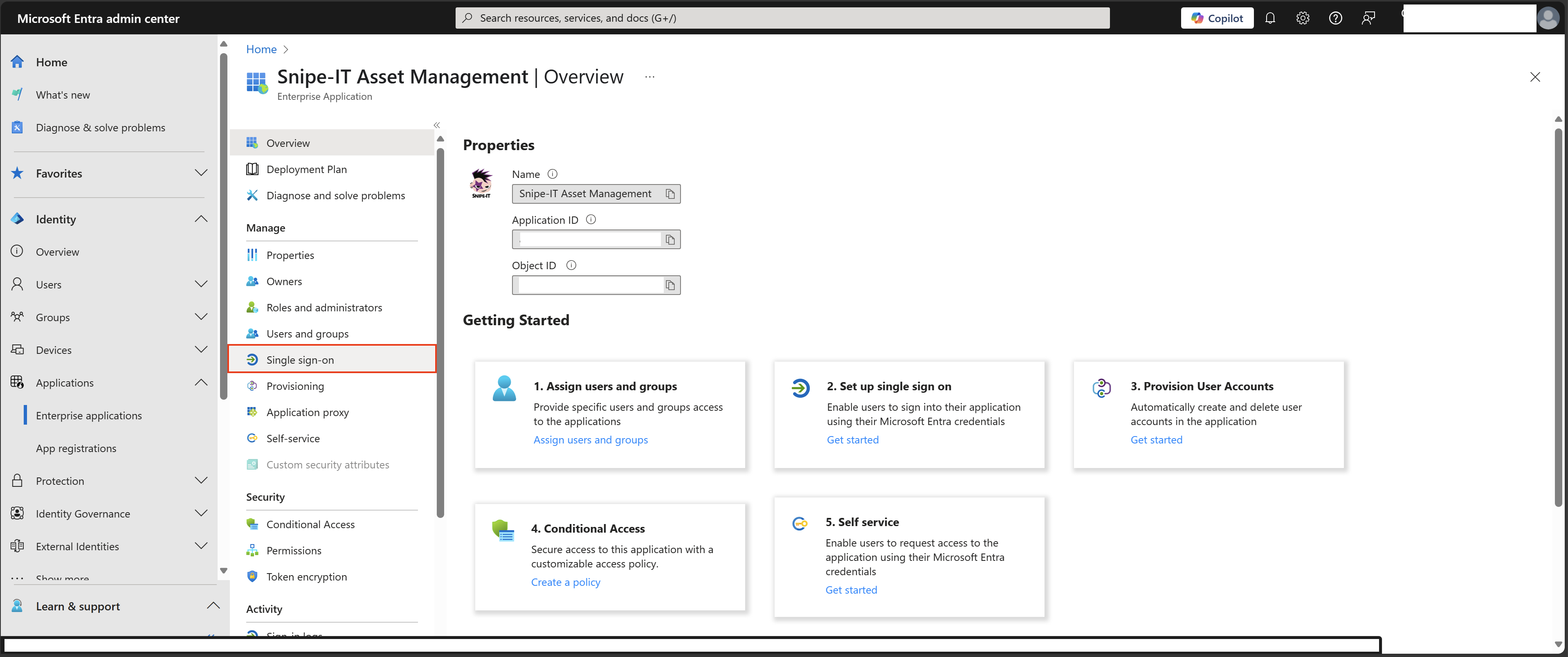Open the more options ellipsis by title

coord(649,77)
